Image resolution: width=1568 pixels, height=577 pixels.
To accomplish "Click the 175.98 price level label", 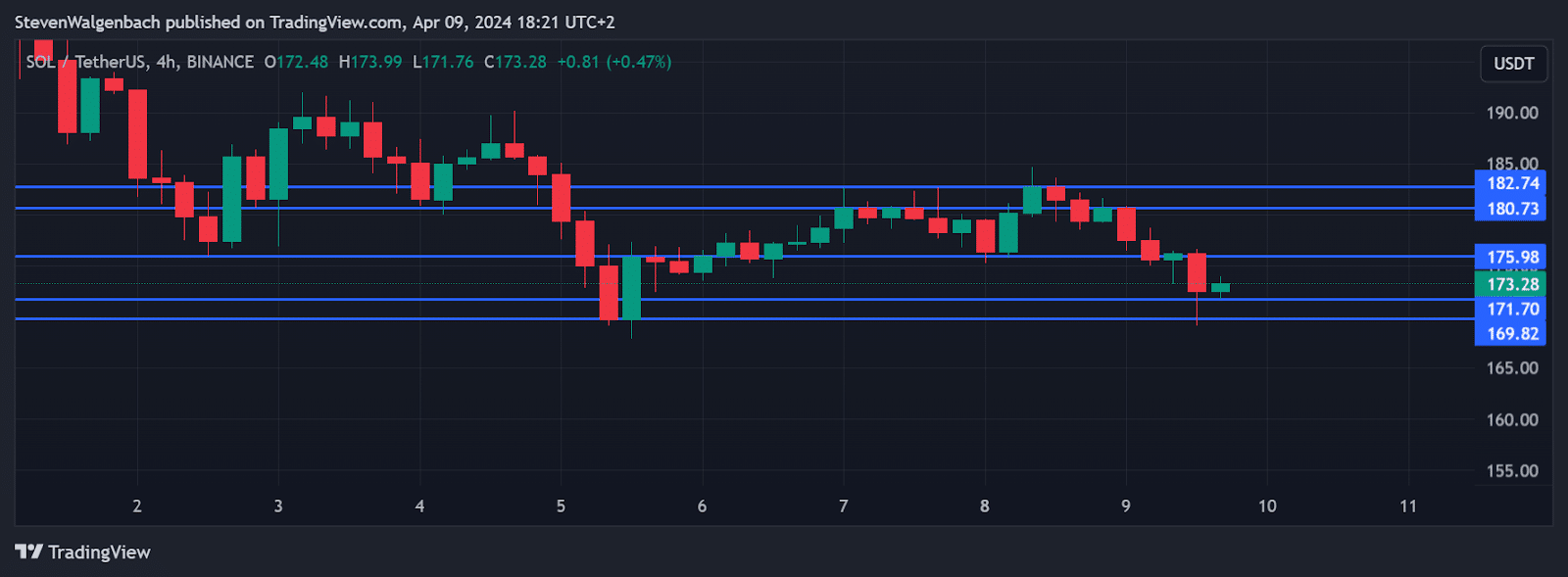I will tap(1511, 258).
